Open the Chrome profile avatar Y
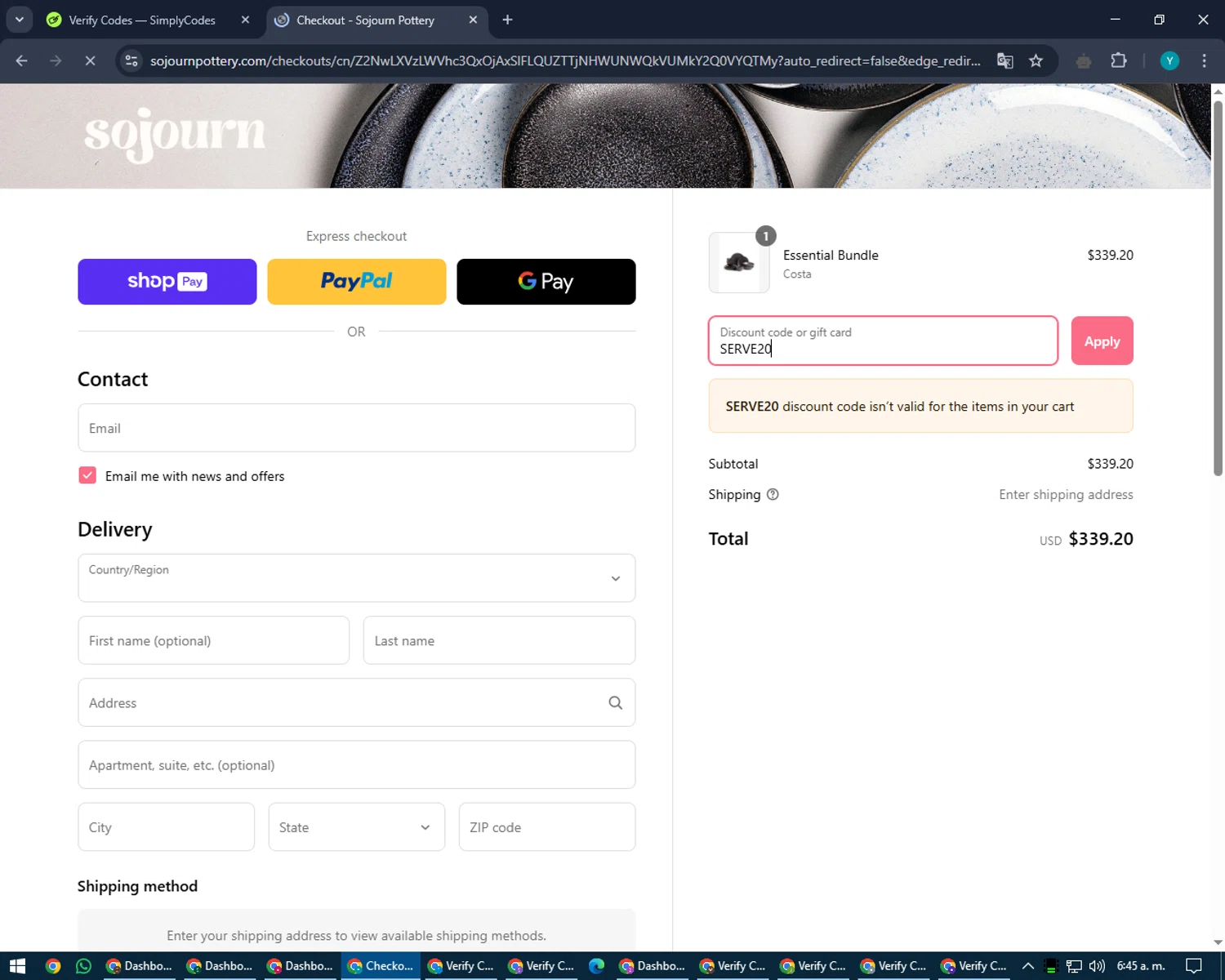 pyautogui.click(x=1169, y=60)
